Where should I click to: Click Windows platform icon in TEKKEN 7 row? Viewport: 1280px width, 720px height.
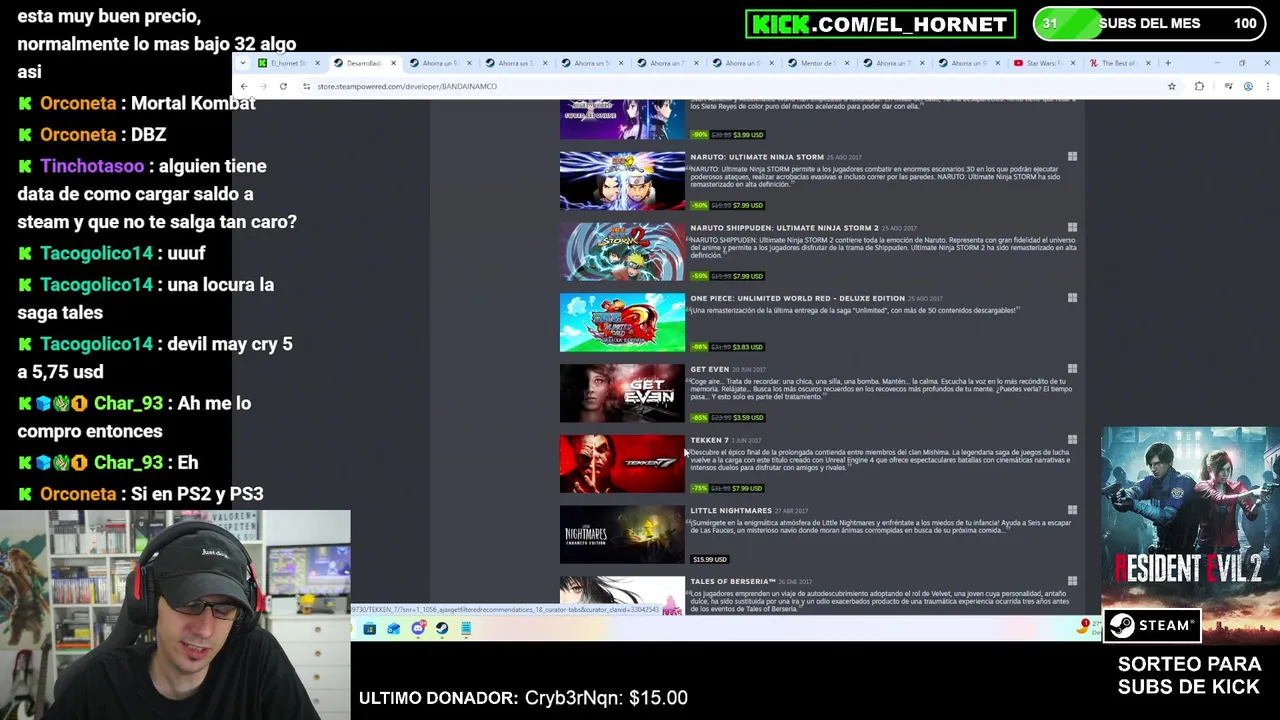pyautogui.click(x=1072, y=440)
